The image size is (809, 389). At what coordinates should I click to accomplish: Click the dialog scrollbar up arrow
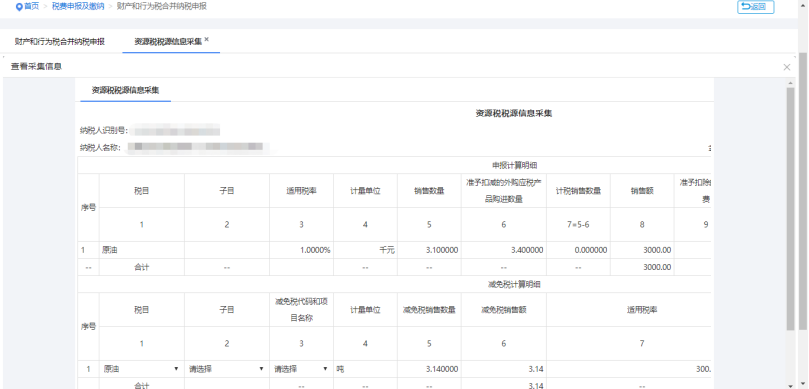790,83
